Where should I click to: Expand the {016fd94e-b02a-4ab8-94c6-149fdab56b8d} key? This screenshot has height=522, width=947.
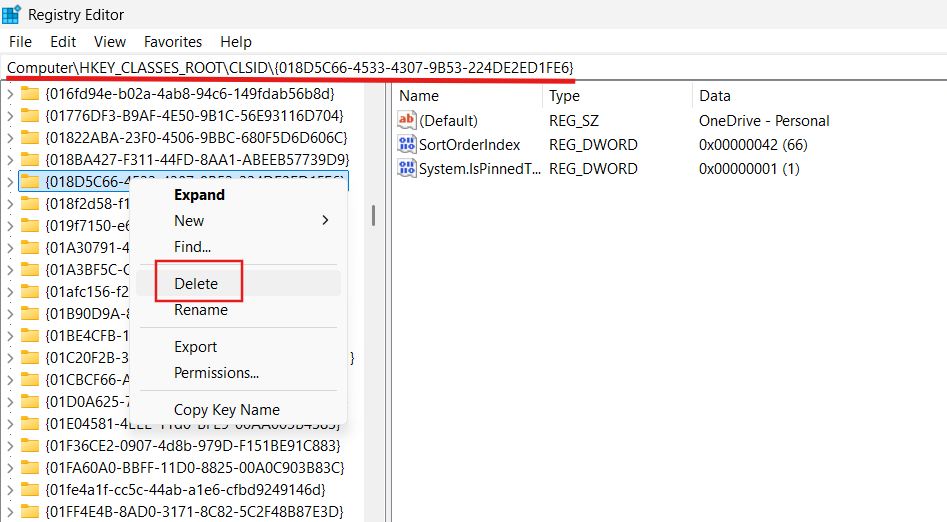pos(10,94)
